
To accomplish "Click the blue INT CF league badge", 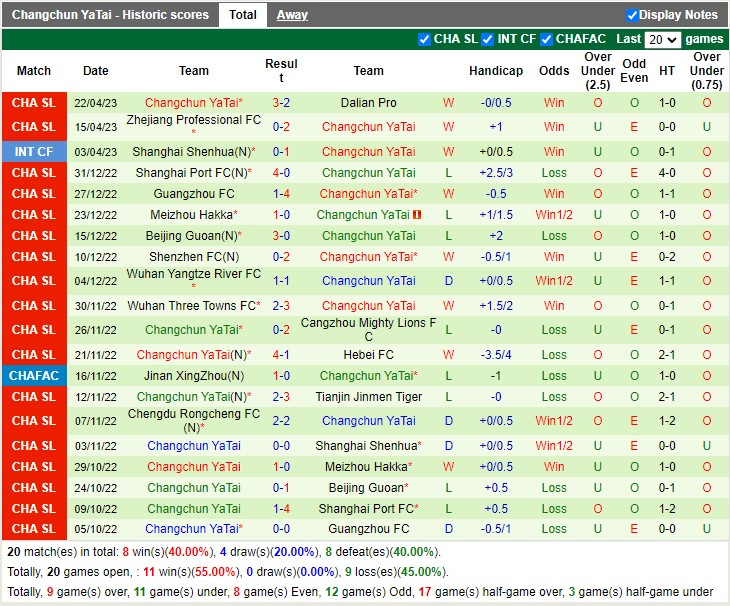I will click(34, 152).
